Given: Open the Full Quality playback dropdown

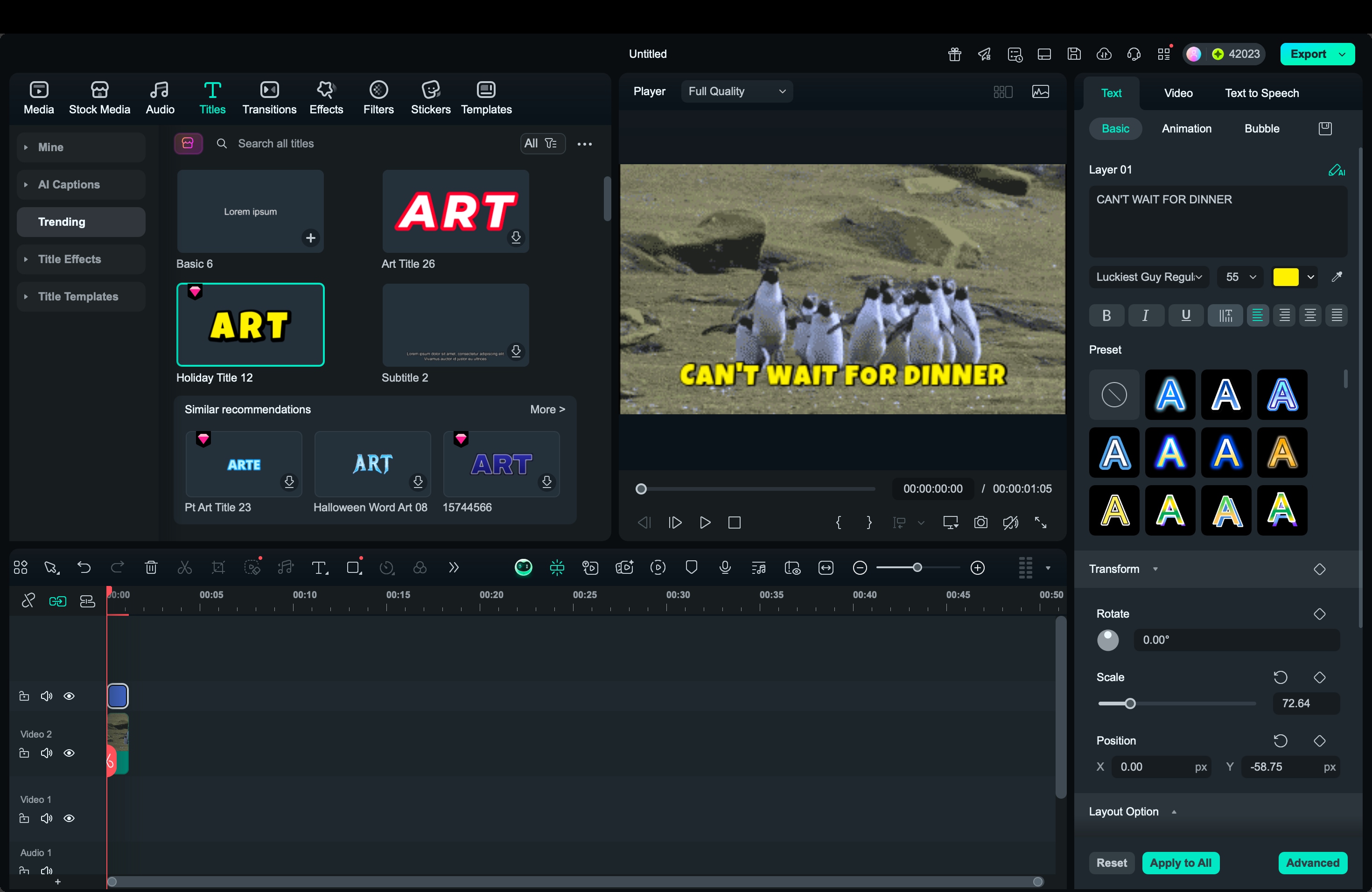Looking at the screenshot, I should click(x=737, y=91).
